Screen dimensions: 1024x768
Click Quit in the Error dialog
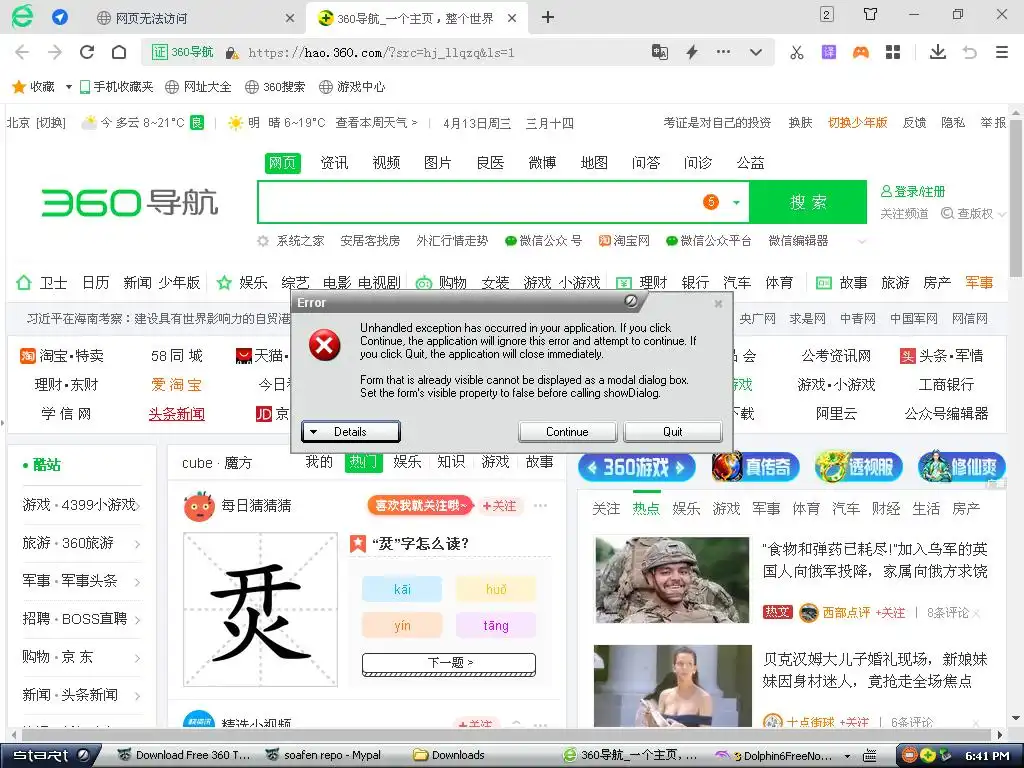pos(673,432)
